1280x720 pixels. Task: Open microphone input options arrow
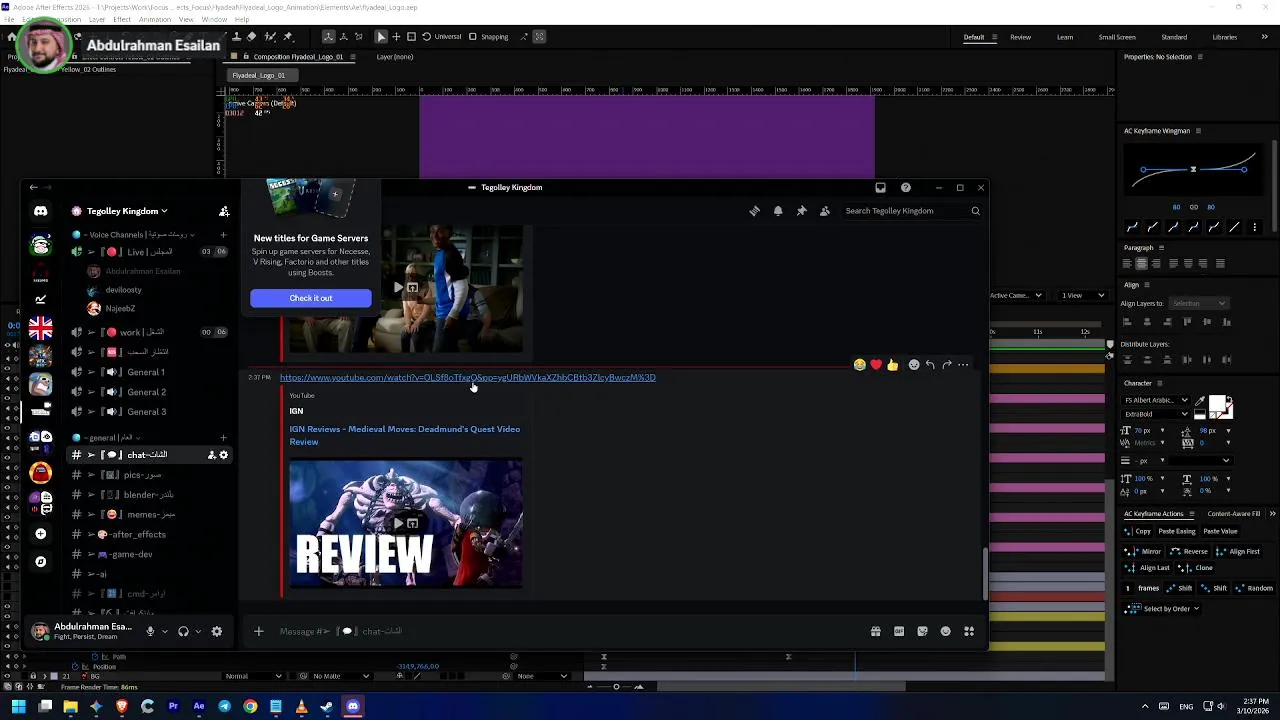[x=163, y=631]
